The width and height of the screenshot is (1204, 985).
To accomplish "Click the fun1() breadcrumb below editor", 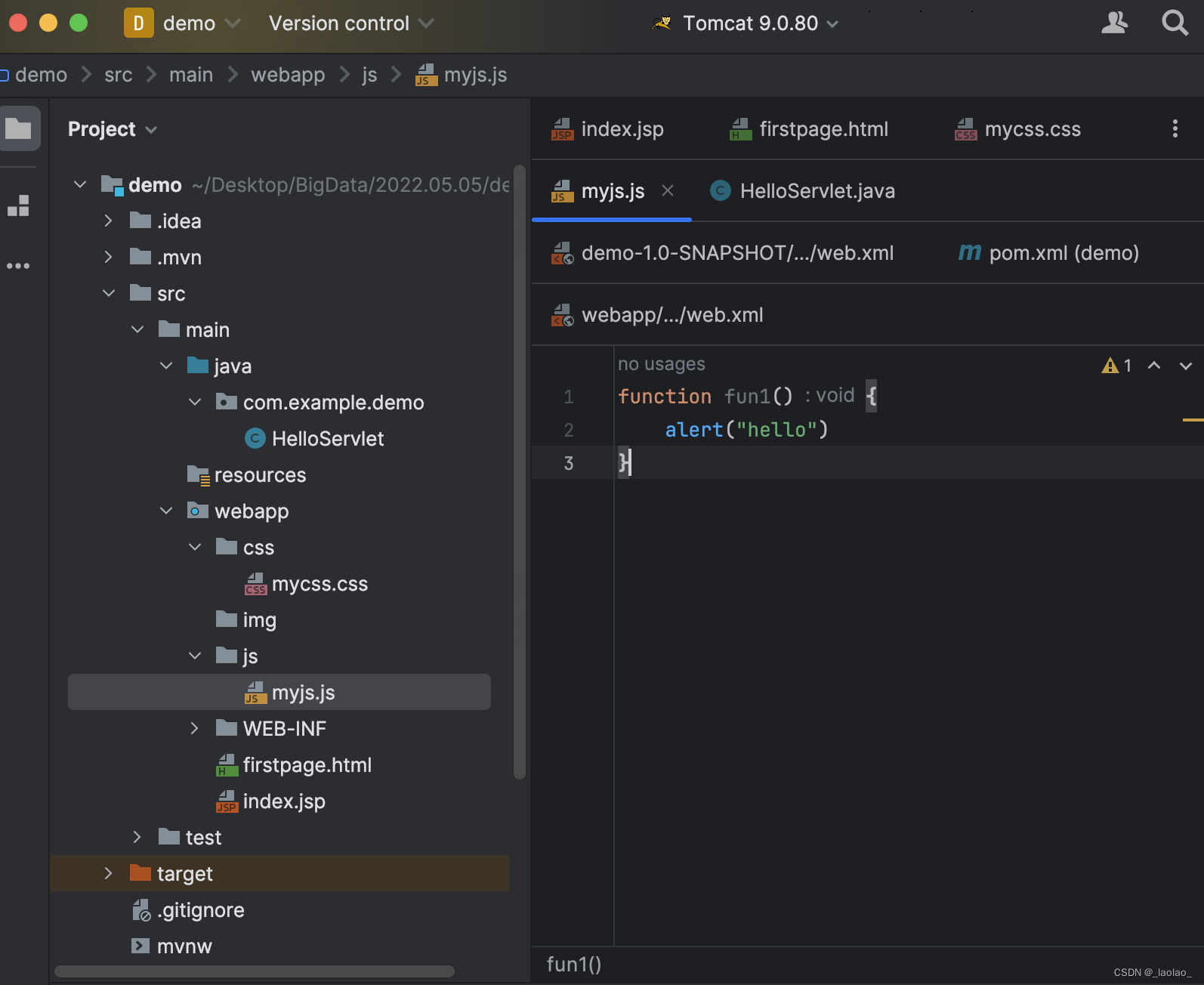I will (x=574, y=965).
